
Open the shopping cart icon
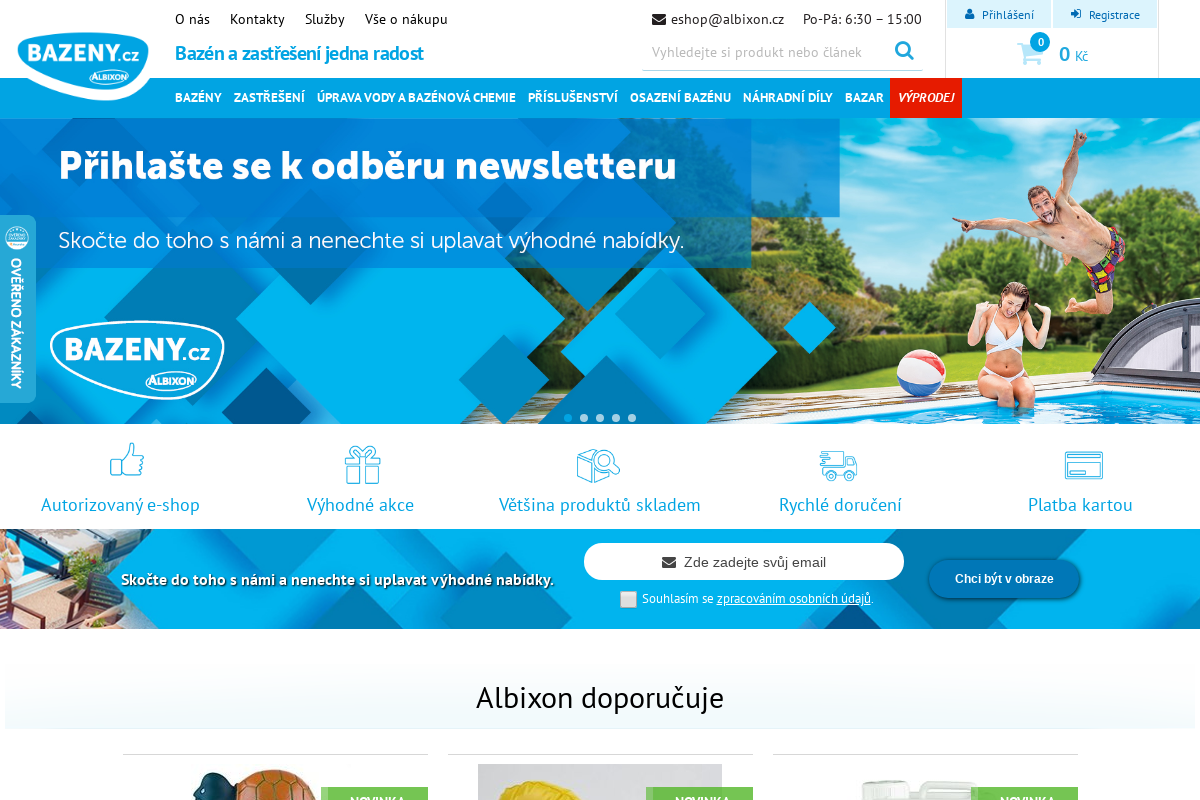coord(1030,54)
